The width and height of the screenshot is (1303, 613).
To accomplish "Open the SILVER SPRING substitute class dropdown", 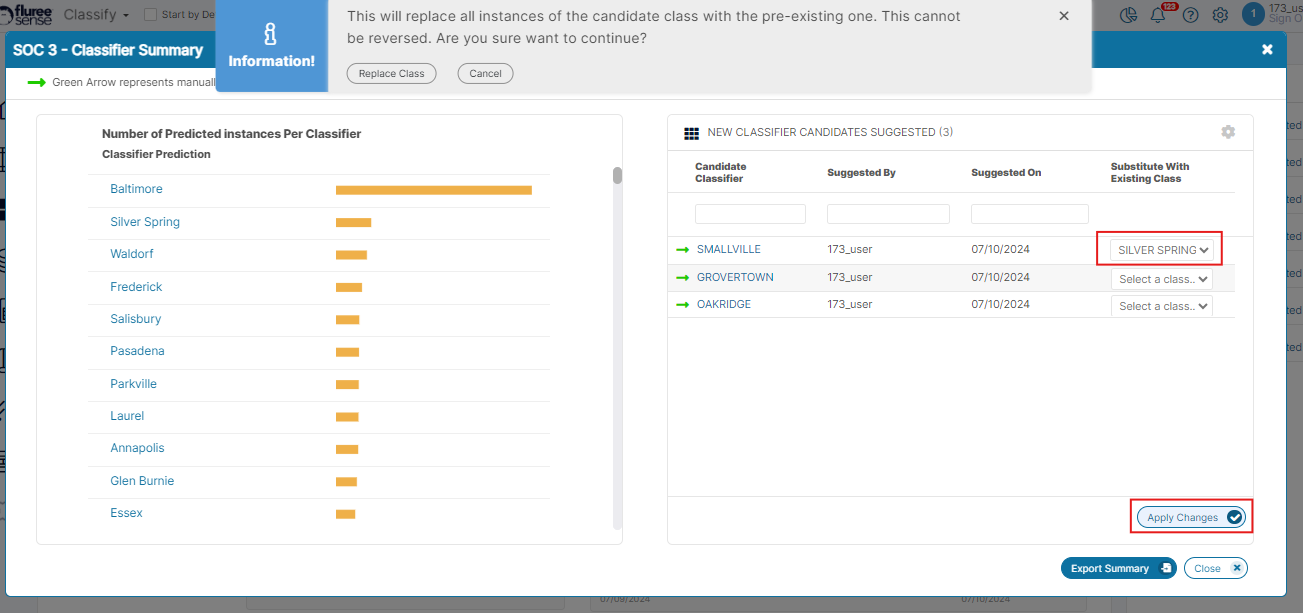I will pos(1162,250).
